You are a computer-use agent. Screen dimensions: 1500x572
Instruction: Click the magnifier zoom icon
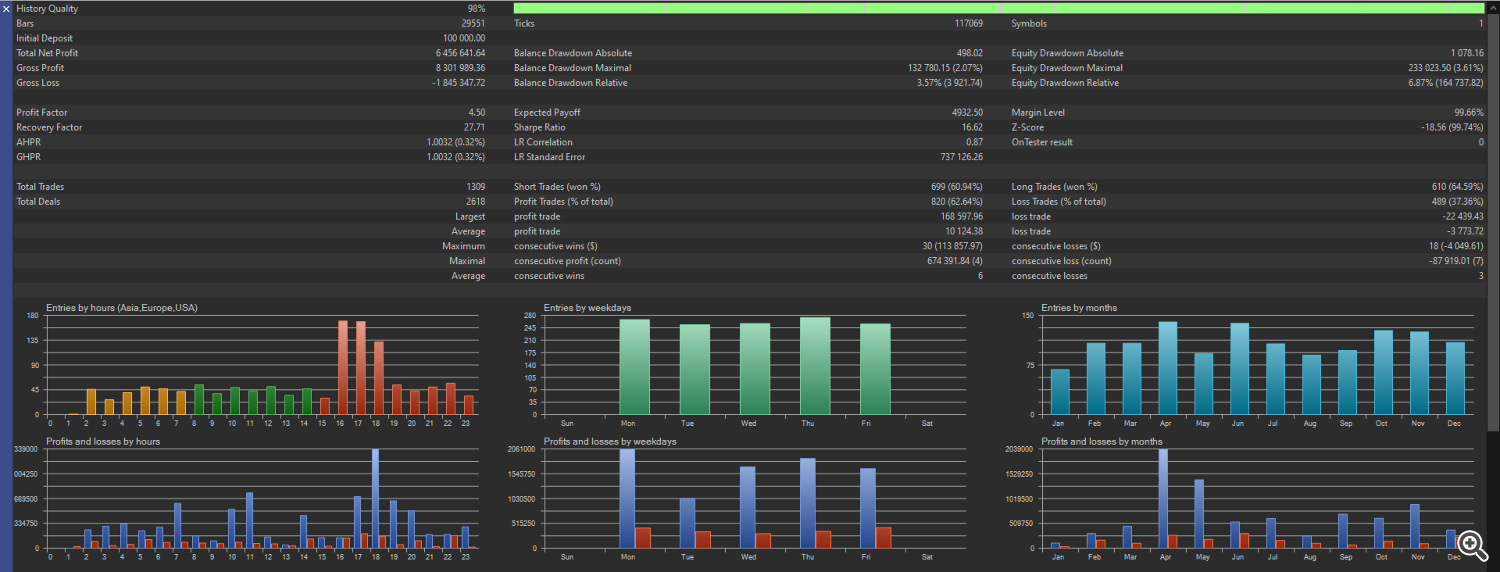point(1471,544)
